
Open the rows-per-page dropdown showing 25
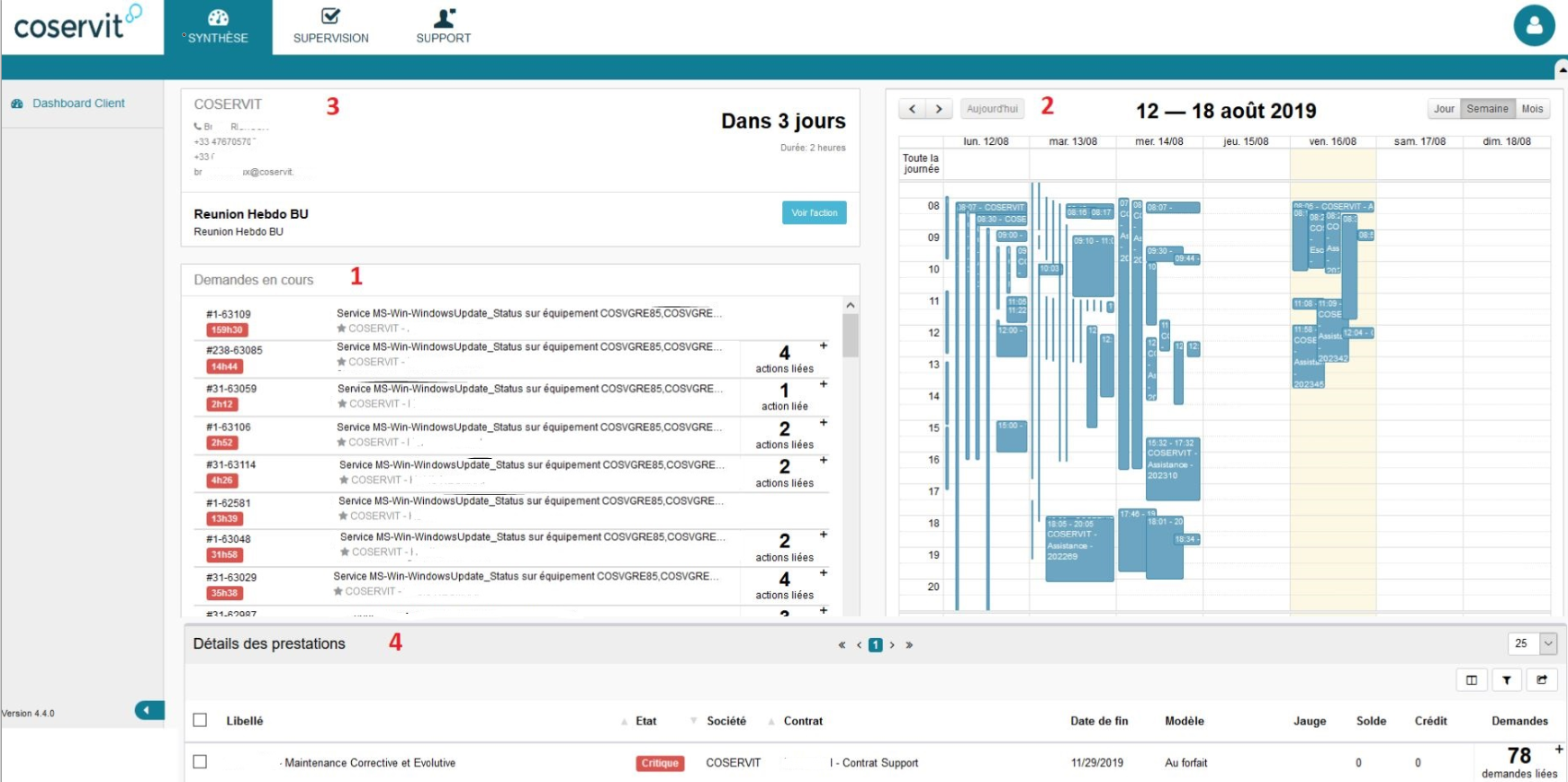pos(1532,643)
